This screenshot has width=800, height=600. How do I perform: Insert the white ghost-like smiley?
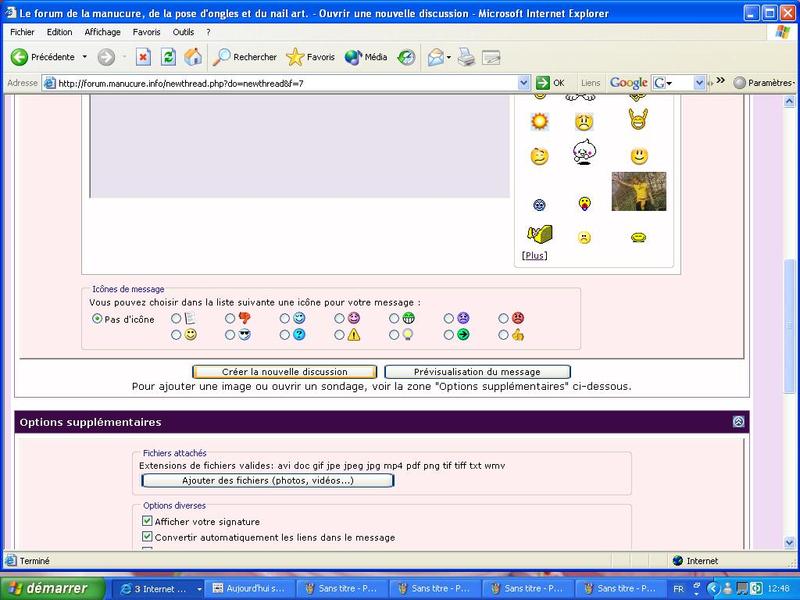pos(584,152)
